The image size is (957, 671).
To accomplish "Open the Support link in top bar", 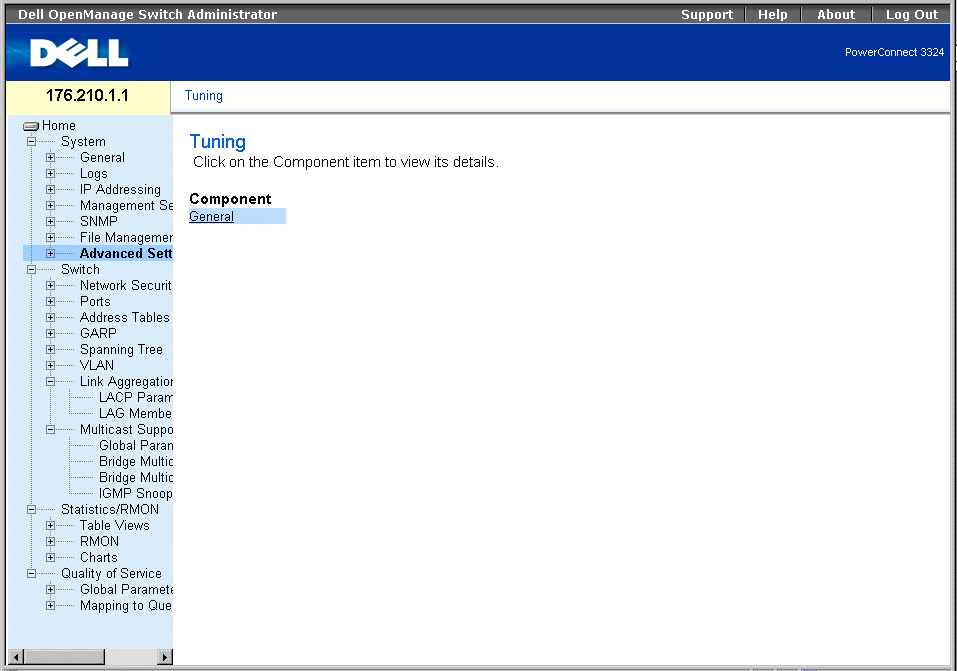I will click(707, 15).
